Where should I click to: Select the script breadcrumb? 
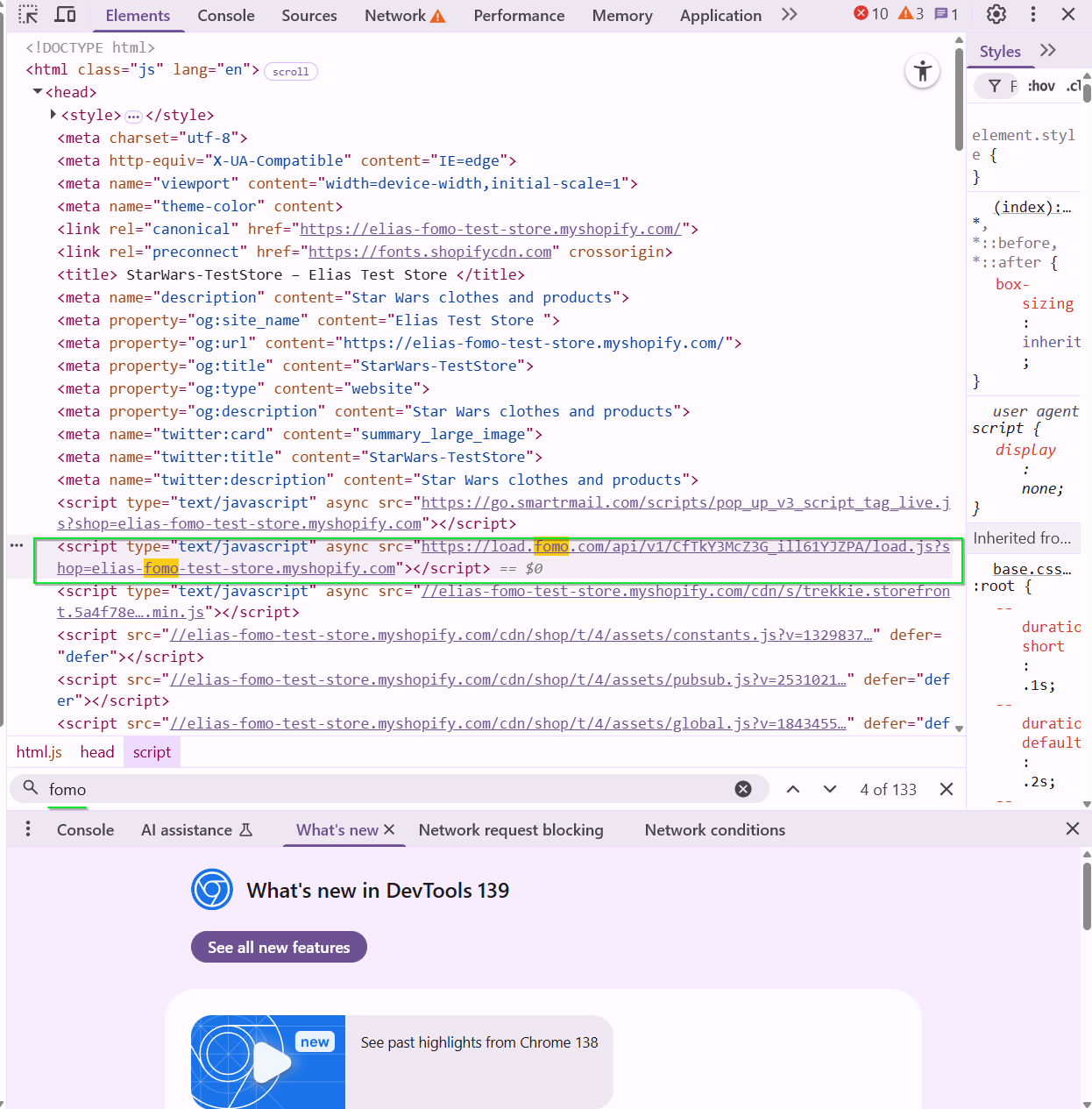(152, 752)
